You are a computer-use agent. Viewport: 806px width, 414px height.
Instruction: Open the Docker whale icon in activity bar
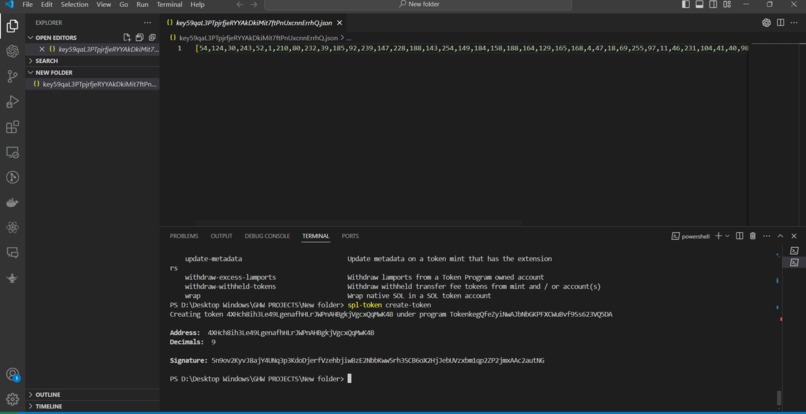click(x=12, y=203)
